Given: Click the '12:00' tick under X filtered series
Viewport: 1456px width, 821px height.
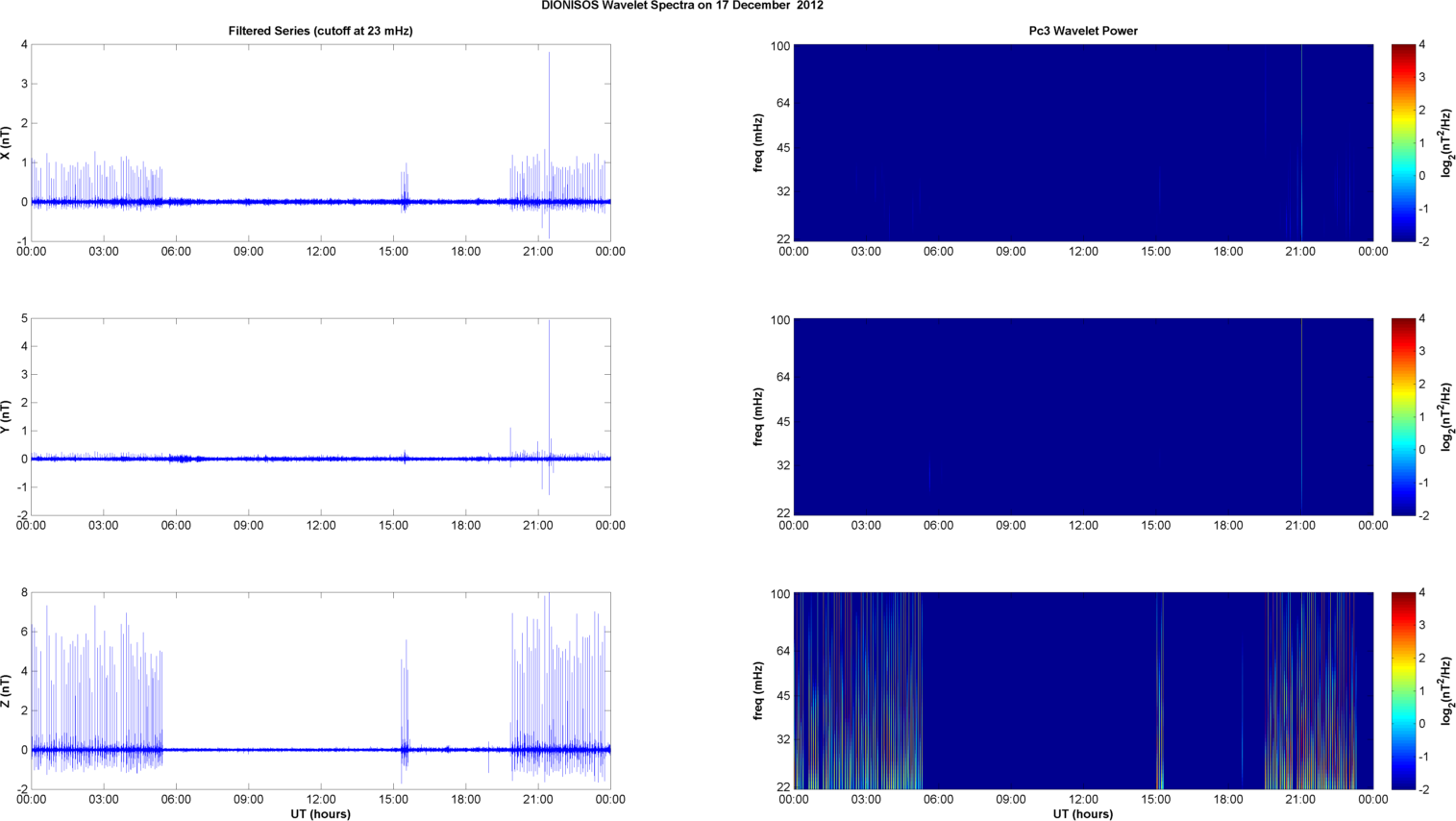Looking at the screenshot, I should 321,252.
